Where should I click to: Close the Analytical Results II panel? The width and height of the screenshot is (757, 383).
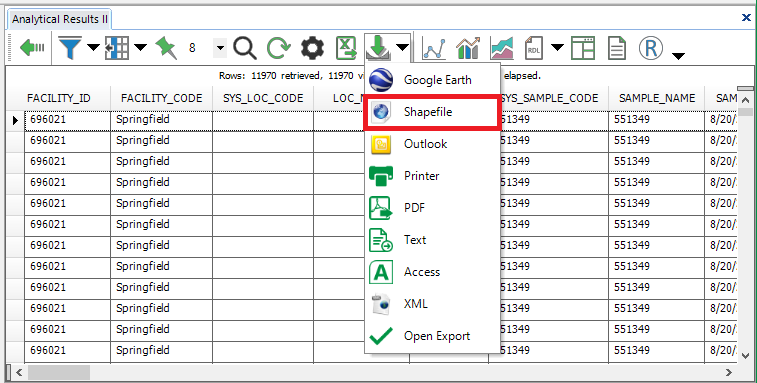pyautogui.click(x=746, y=18)
